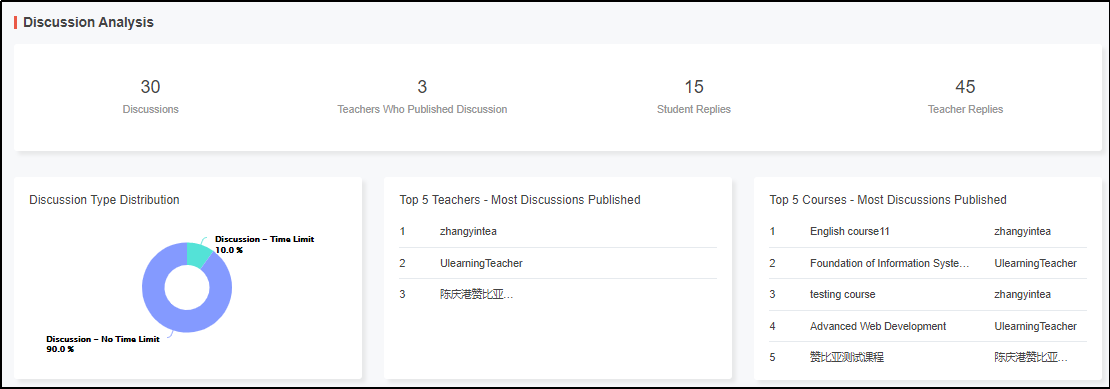Click Top 5 Courses - Most Discussions Published title
1110x389 pixels.
[x=888, y=200]
